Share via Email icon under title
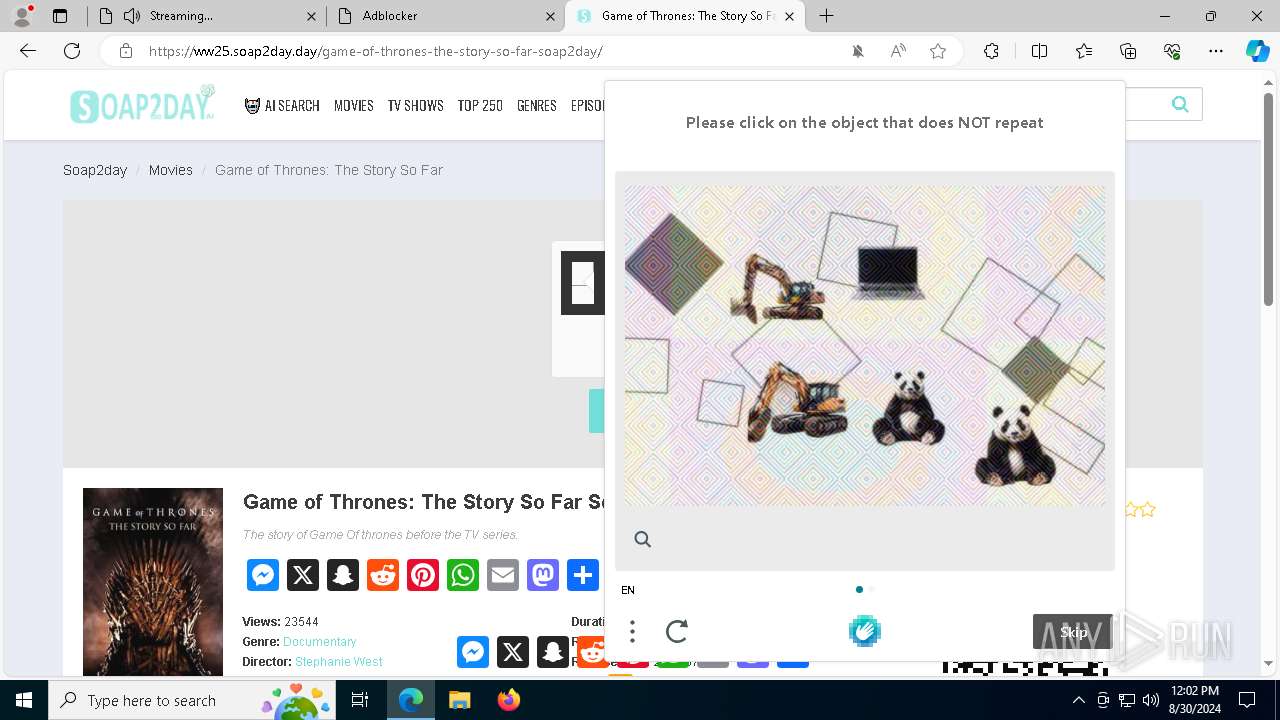The image size is (1280, 720). 503,575
